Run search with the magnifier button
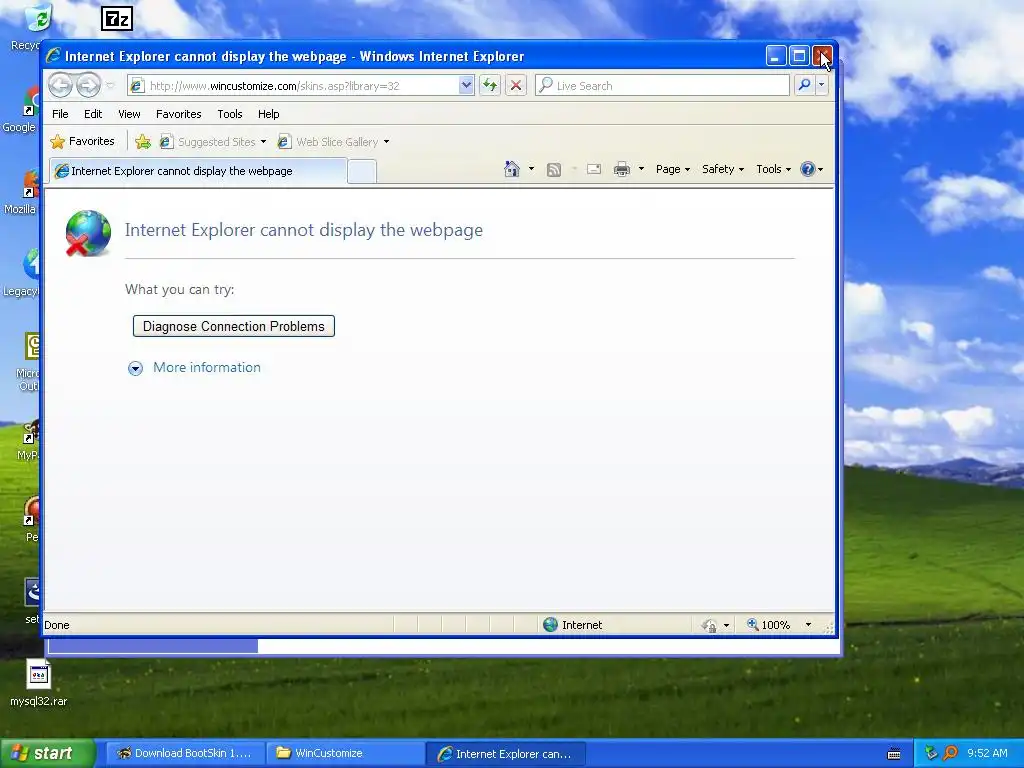This screenshot has width=1024, height=768. pos(805,86)
